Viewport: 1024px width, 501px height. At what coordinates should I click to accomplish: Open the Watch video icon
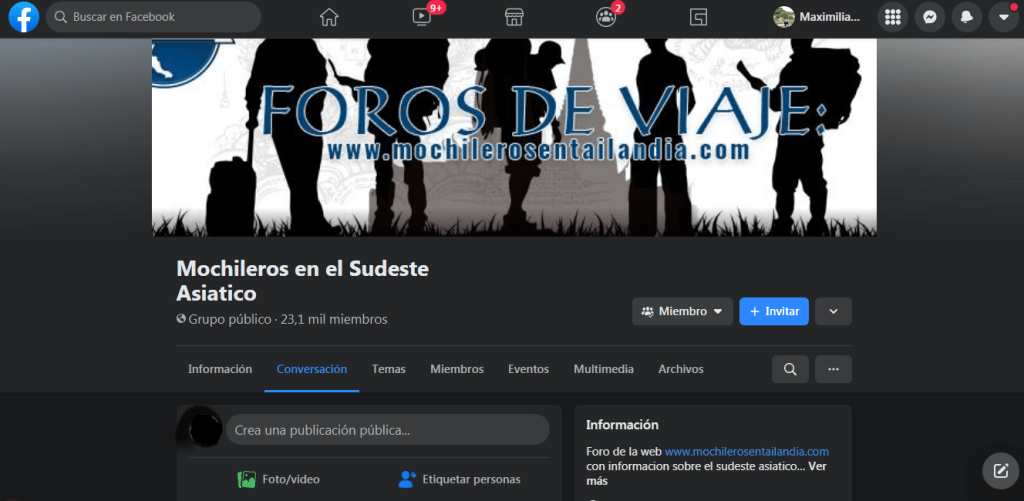tap(422, 17)
